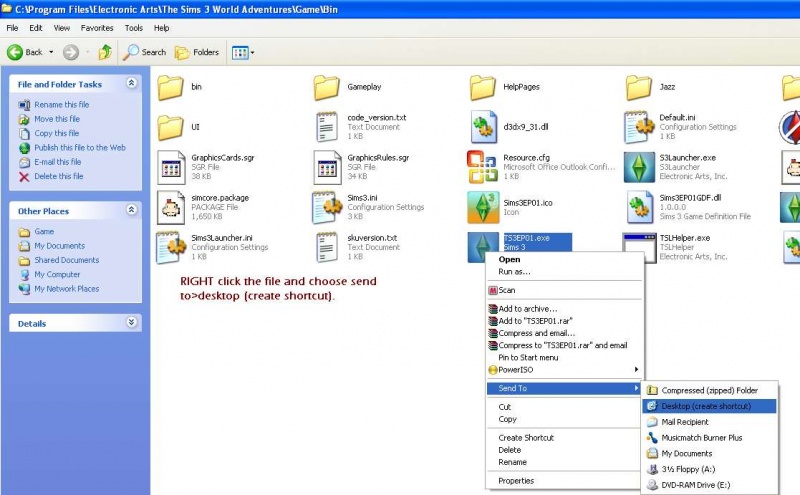Select 3½ Floppy (A:) in Send To
This screenshot has height=495, width=800.
pos(710,469)
